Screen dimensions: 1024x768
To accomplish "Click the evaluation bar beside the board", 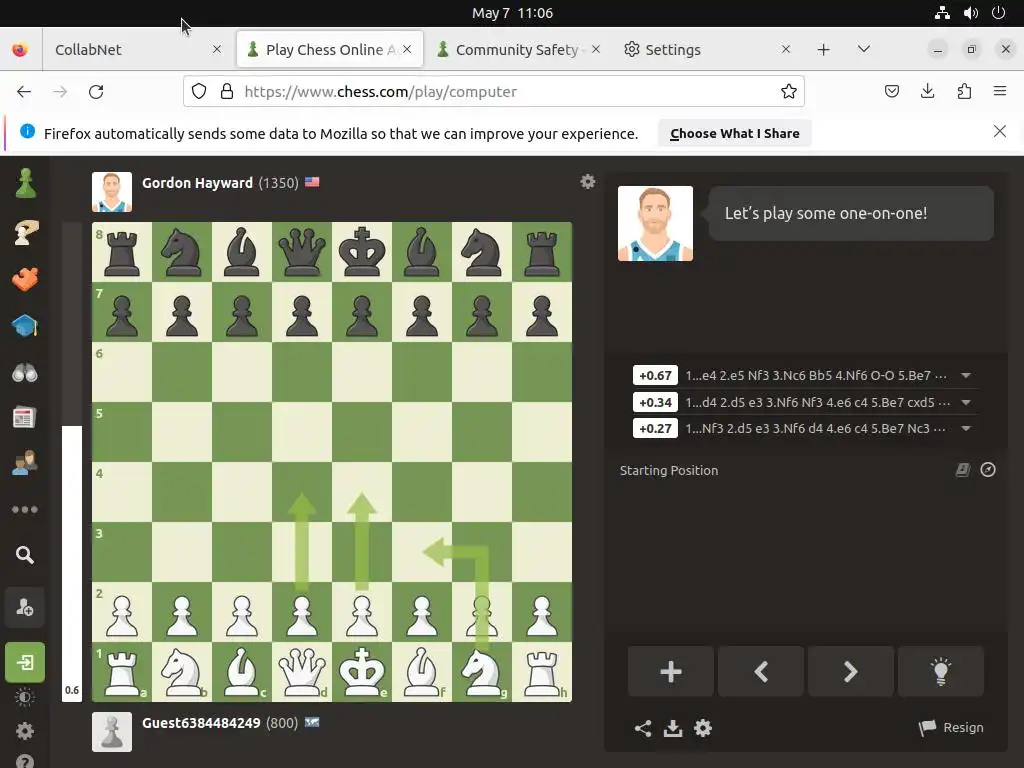I will (x=72, y=462).
